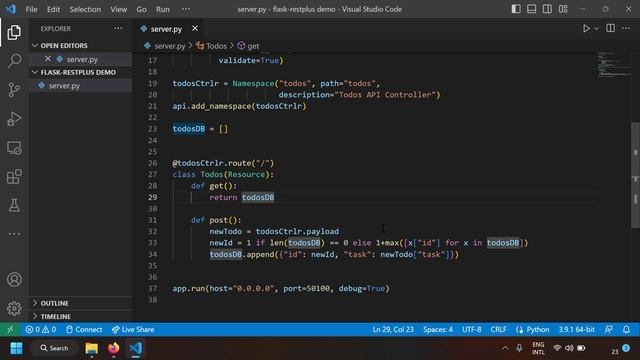
Task: Collapse the Open Editors section
Action: (x=80, y=45)
